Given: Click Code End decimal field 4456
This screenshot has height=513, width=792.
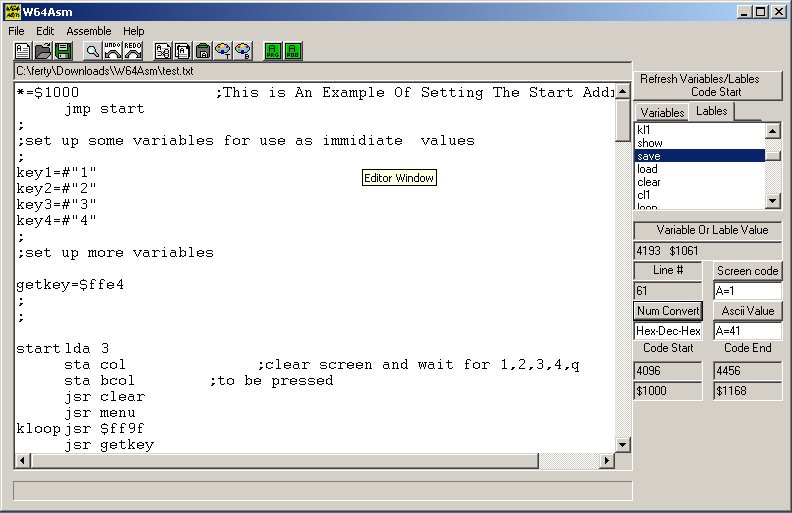Looking at the screenshot, I should tap(748, 371).
